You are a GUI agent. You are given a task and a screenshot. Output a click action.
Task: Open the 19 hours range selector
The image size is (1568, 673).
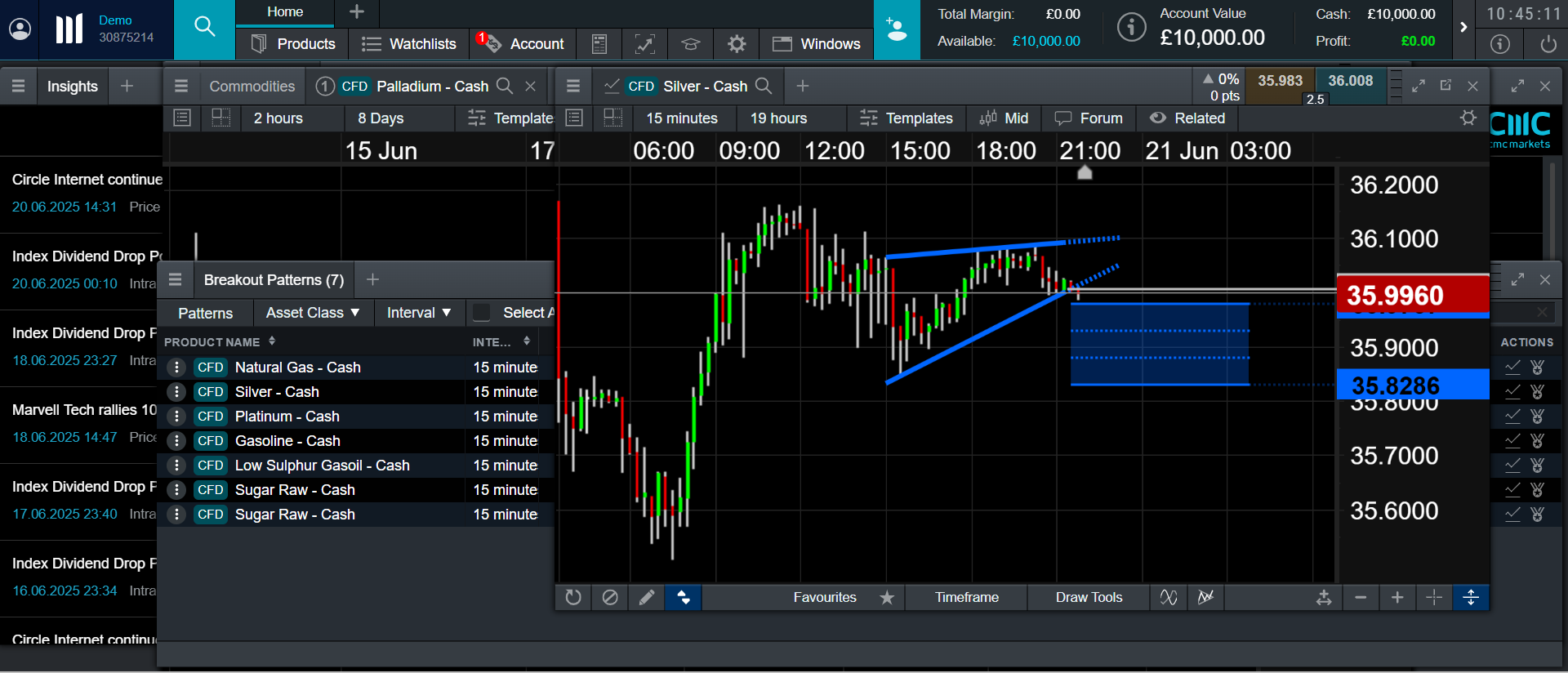point(778,118)
